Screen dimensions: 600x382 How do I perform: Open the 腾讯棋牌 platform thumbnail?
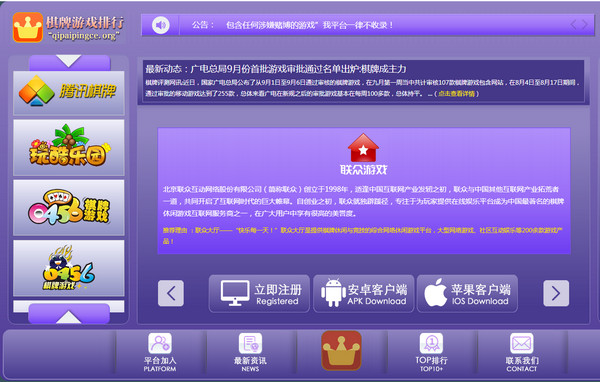[69, 92]
